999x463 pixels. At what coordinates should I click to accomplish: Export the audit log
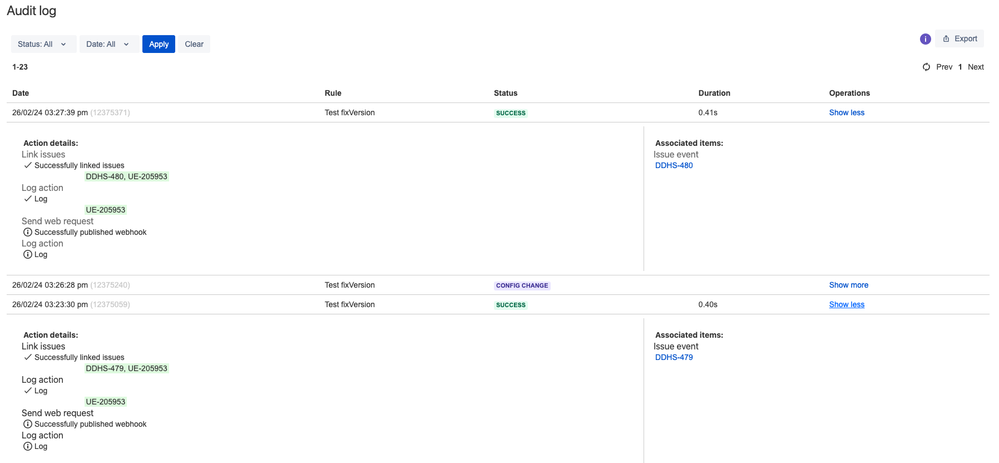959,39
